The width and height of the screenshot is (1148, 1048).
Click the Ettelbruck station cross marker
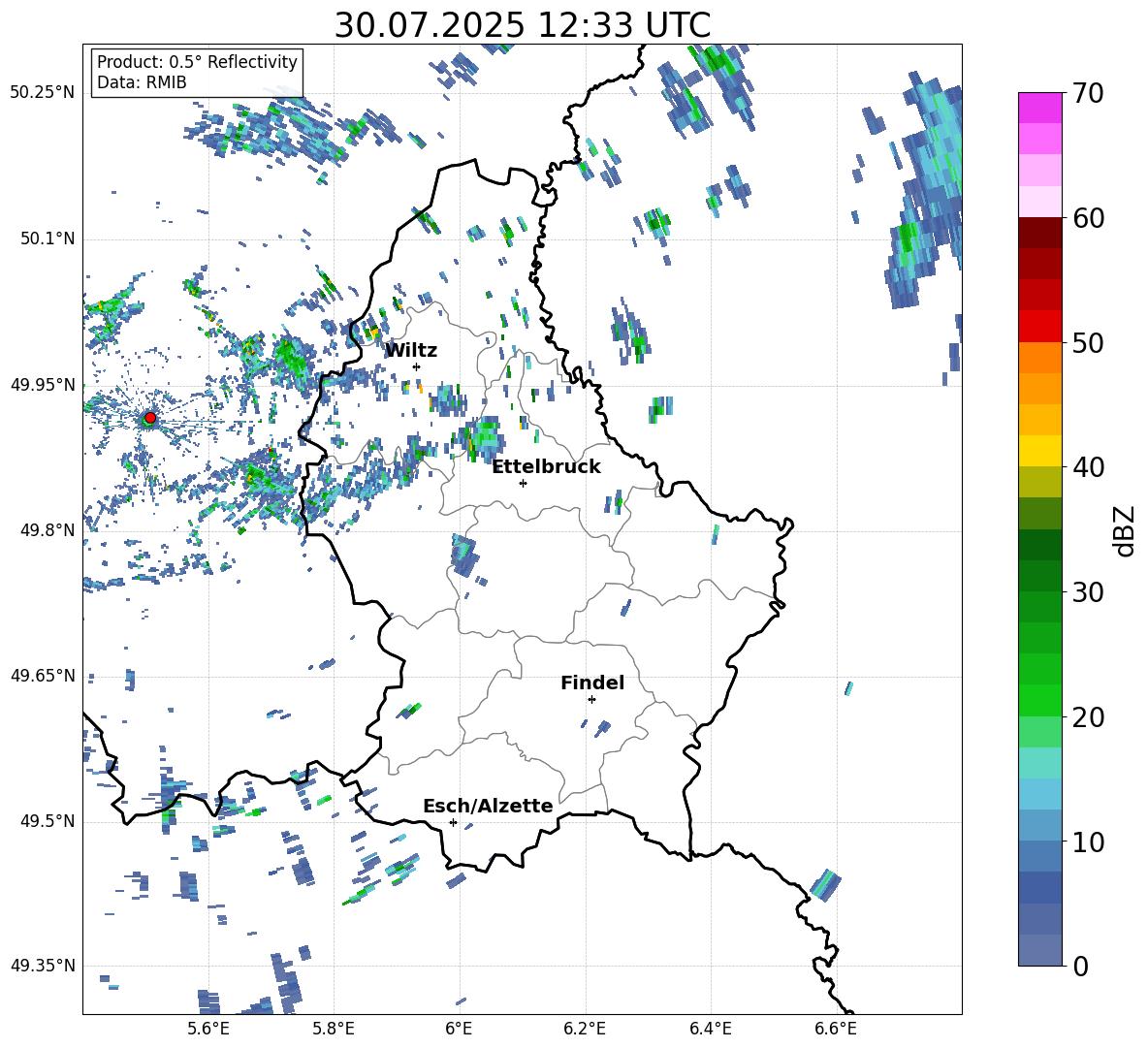523,483
